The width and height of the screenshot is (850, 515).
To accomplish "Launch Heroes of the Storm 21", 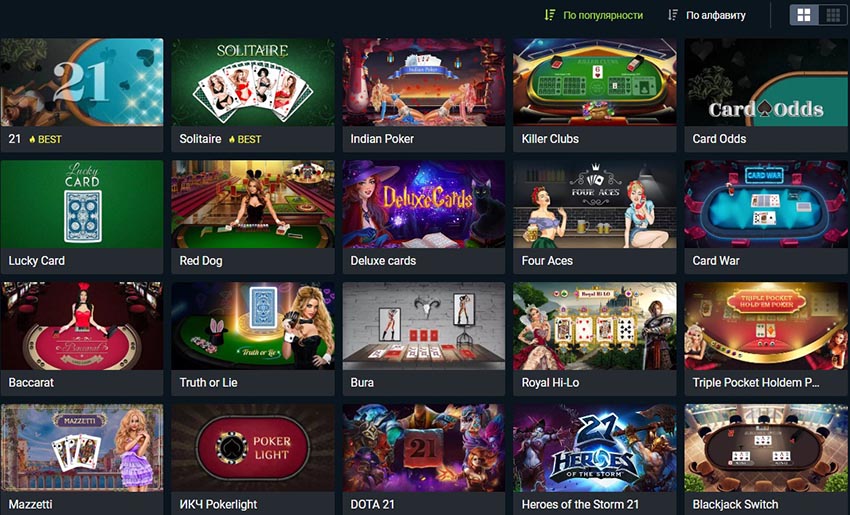I will (x=595, y=459).
